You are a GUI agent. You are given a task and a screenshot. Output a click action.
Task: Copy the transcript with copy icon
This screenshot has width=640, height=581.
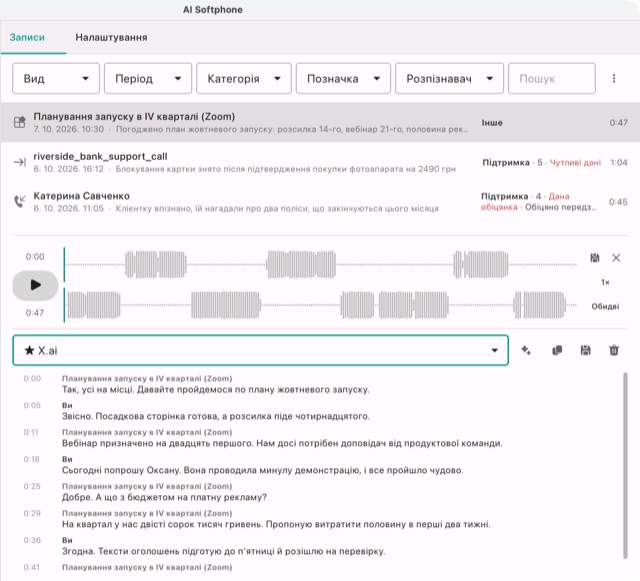pyautogui.click(x=557, y=350)
